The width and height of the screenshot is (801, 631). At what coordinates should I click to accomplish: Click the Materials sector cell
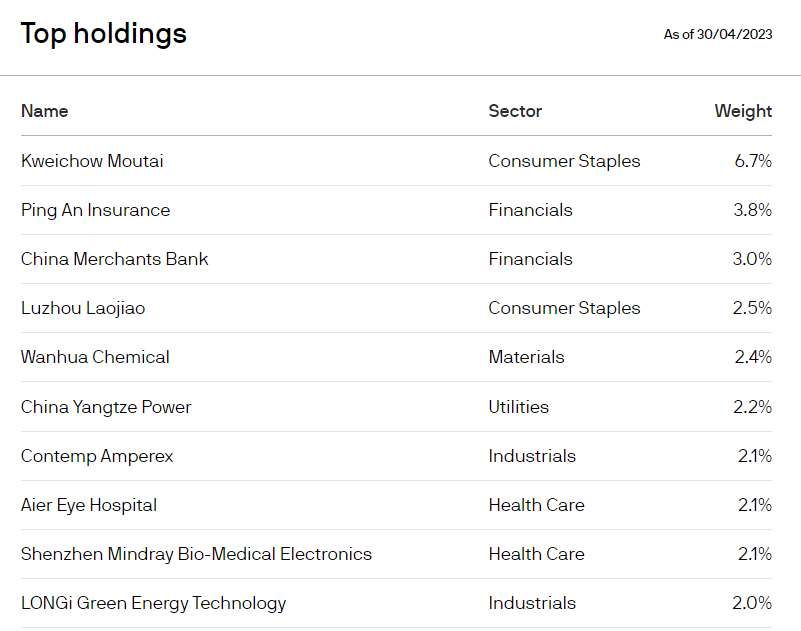[526, 357]
